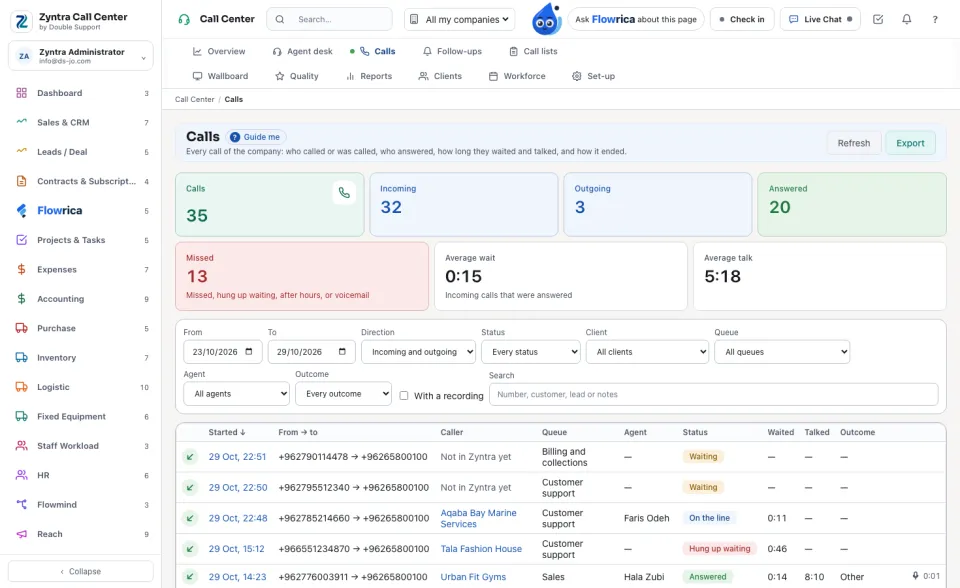The height and width of the screenshot is (588, 960).
Task: Click the Check in button
Action: [x=742, y=20]
